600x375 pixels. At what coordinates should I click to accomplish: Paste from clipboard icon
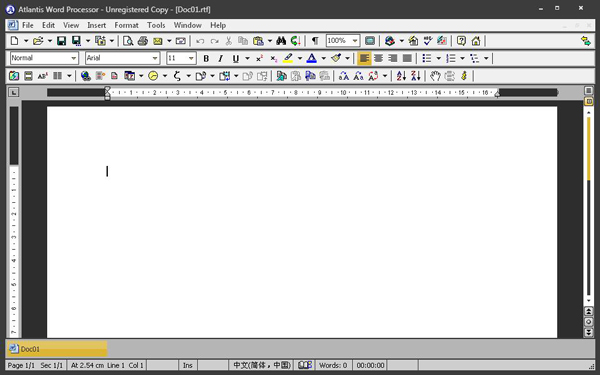[258, 41]
